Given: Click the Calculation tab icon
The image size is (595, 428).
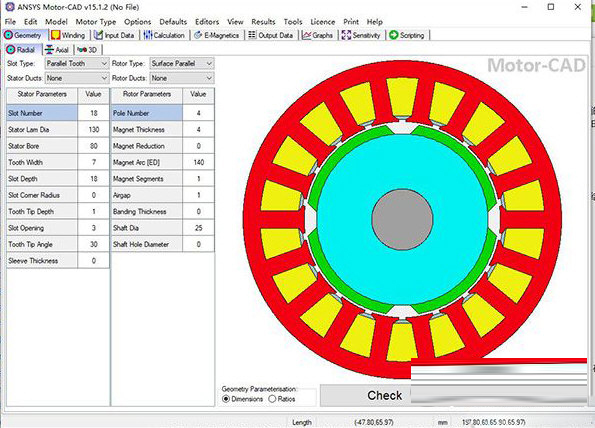Looking at the screenshot, I should [x=148, y=35].
